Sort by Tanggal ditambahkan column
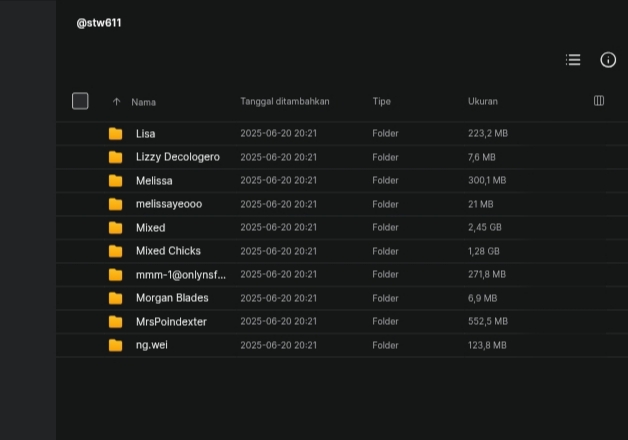 click(285, 101)
